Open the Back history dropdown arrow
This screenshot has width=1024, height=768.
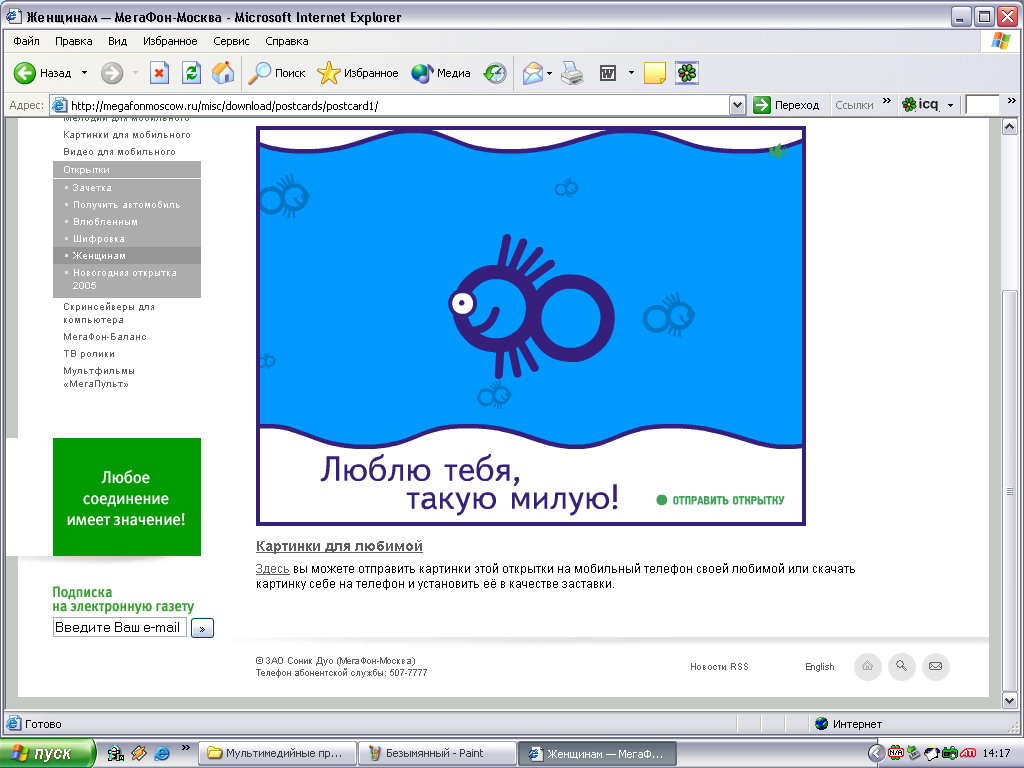[84, 73]
